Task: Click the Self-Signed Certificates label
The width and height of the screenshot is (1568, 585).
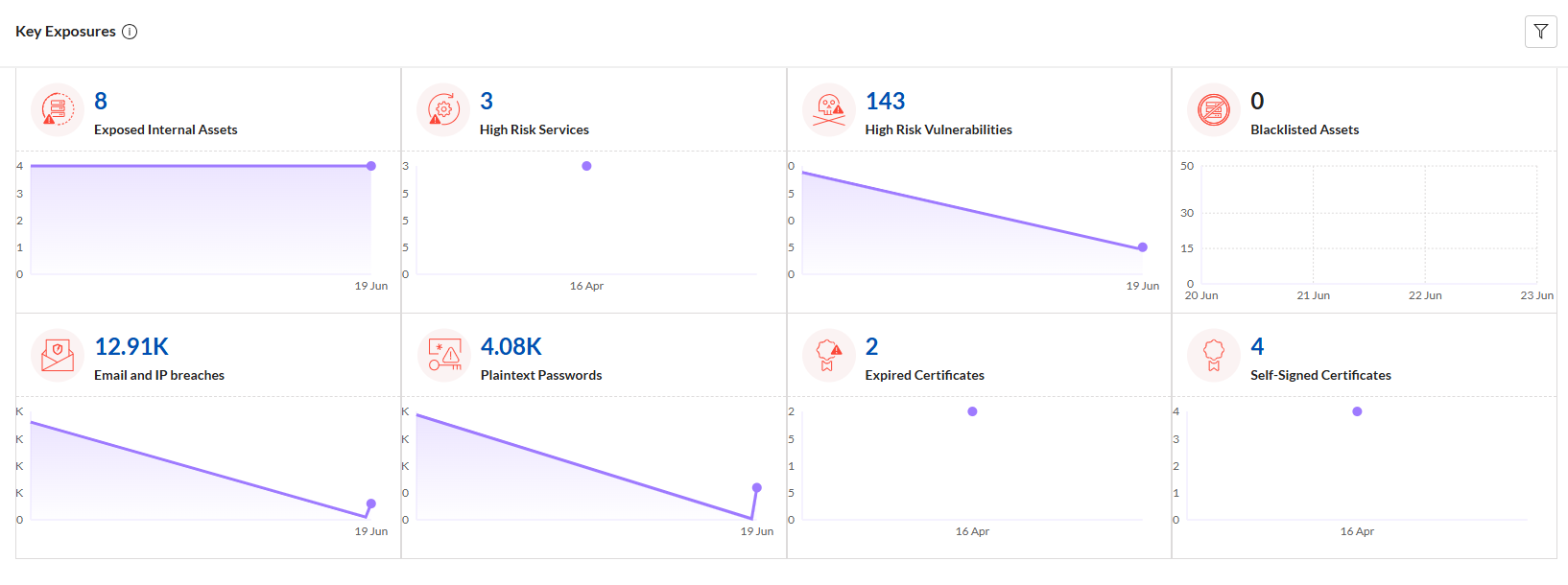Action: click(x=1320, y=376)
